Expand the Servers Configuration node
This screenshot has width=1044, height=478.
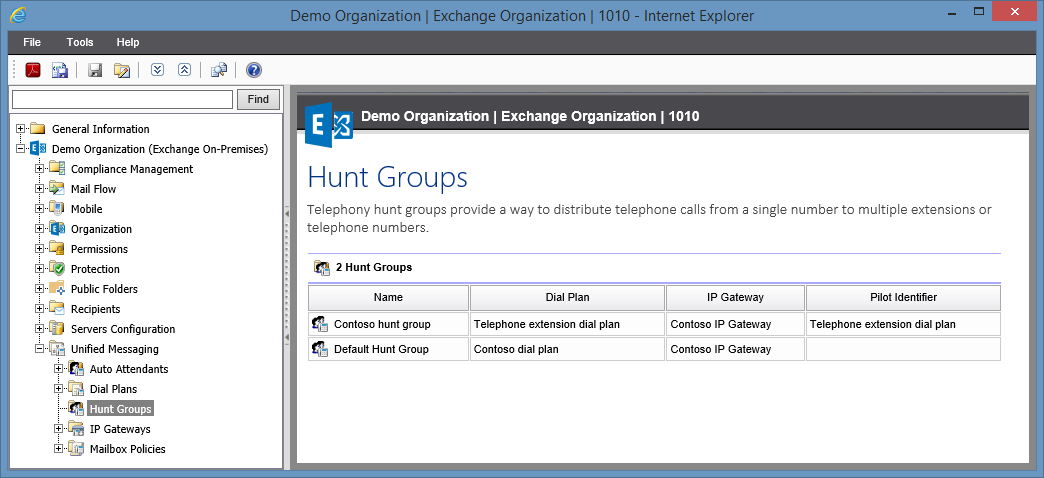tap(40, 328)
